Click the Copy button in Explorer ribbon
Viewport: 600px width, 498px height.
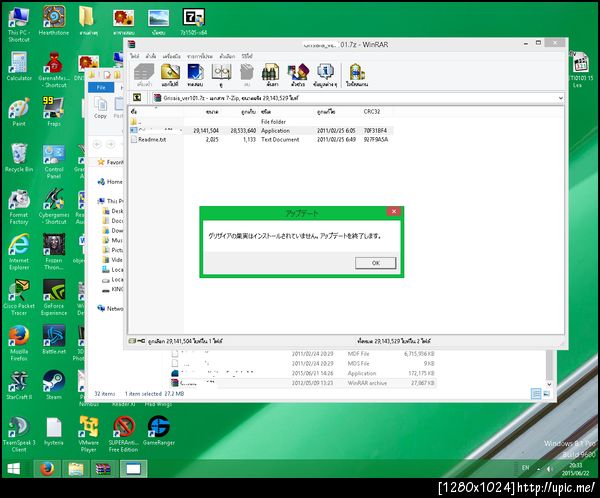(x=100, y=108)
